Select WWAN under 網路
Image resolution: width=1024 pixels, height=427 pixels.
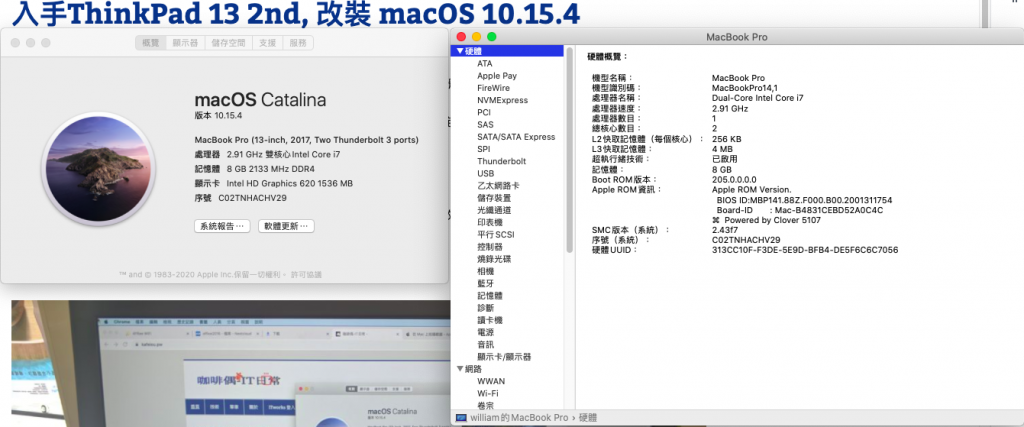[x=490, y=381]
